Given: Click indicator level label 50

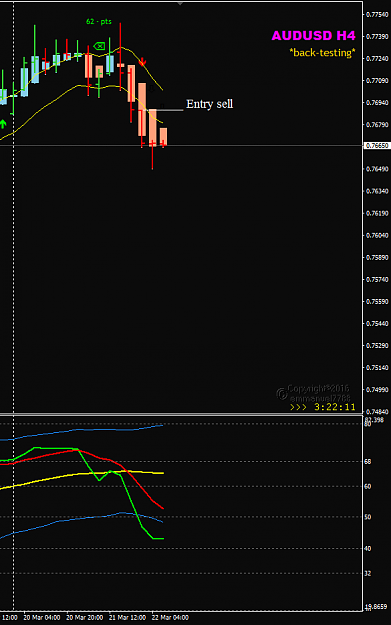Looking at the screenshot, I should tap(367, 517).
